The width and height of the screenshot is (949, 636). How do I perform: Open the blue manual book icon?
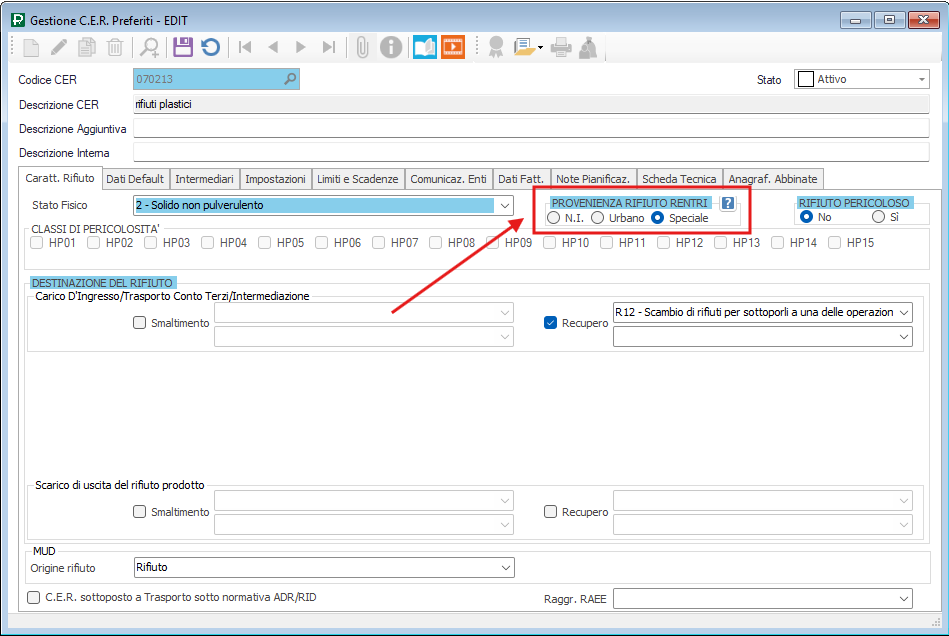425,47
